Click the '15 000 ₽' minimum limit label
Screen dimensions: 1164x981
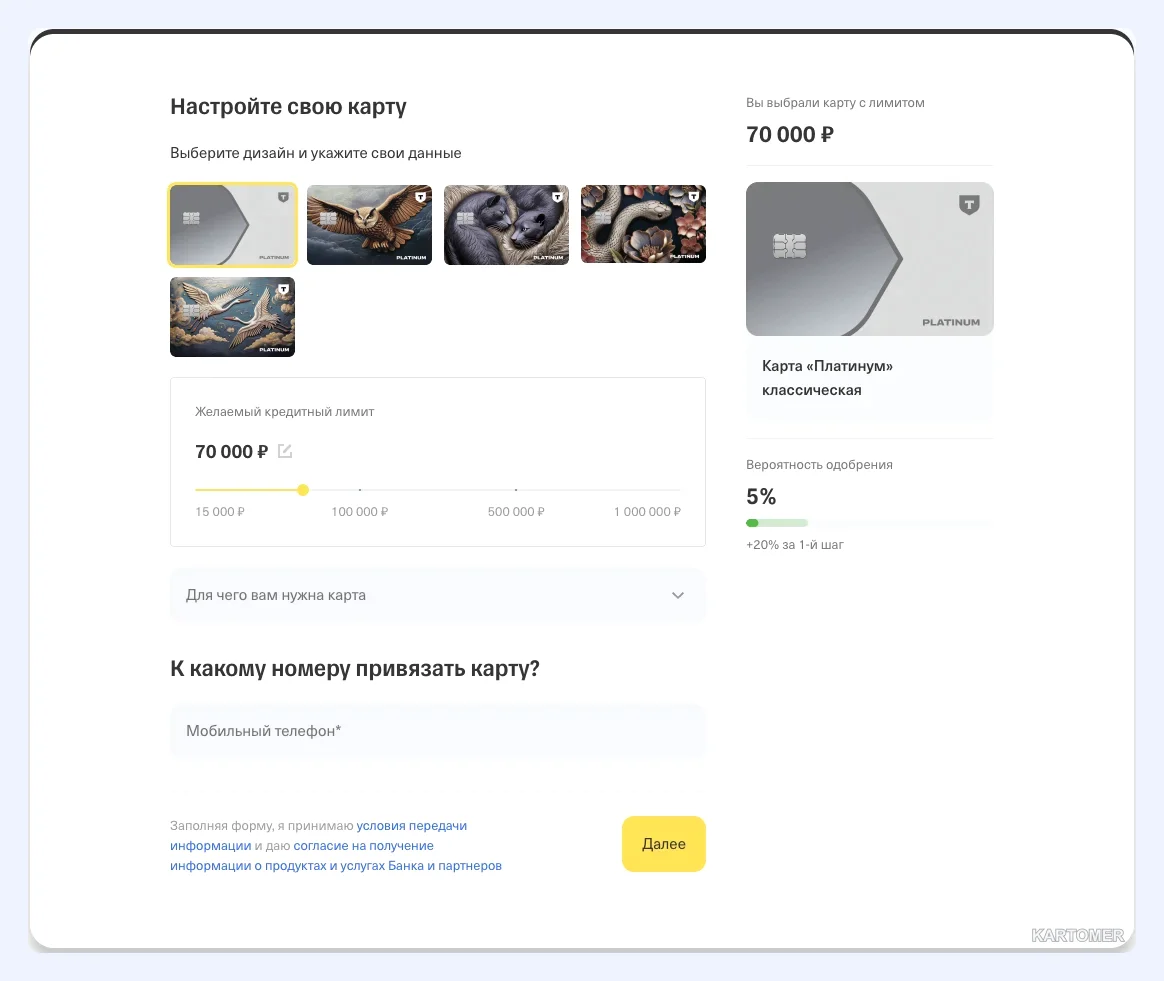pos(220,512)
